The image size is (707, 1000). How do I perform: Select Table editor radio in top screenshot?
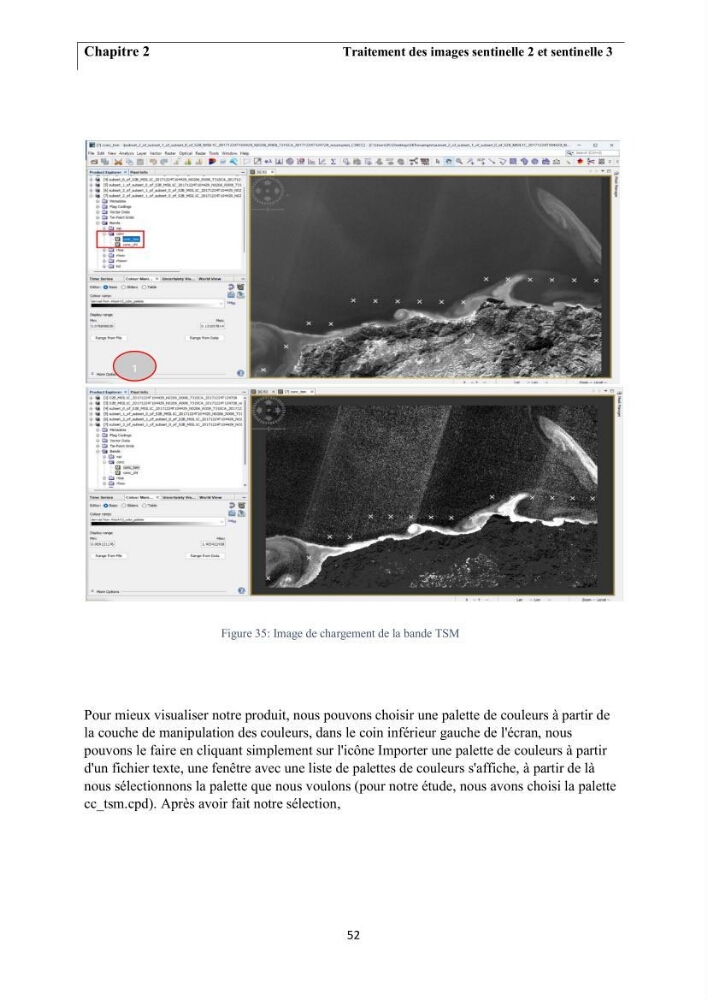pyautogui.click(x=144, y=287)
